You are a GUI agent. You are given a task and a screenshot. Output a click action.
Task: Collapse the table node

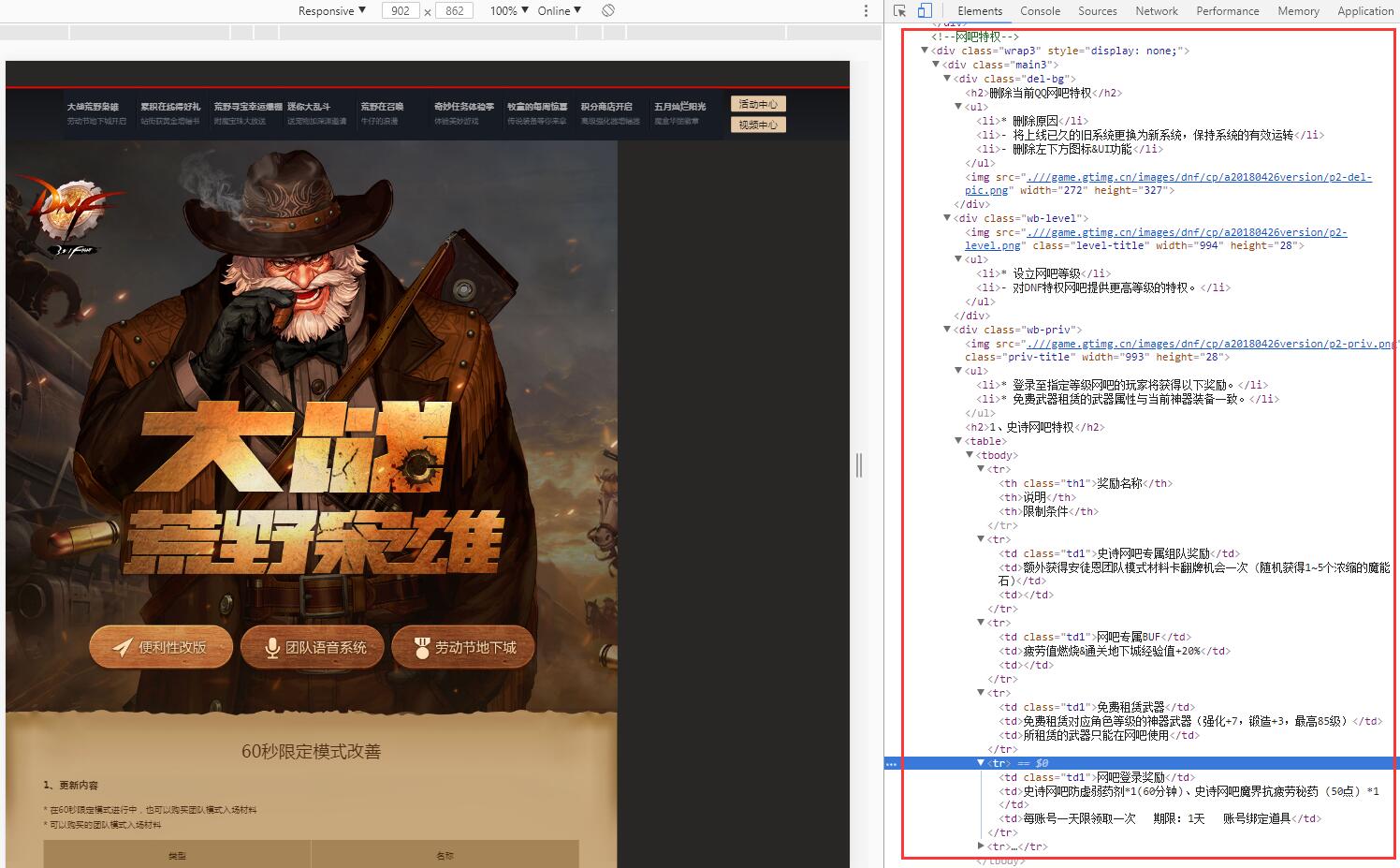(x=958, y=441)
